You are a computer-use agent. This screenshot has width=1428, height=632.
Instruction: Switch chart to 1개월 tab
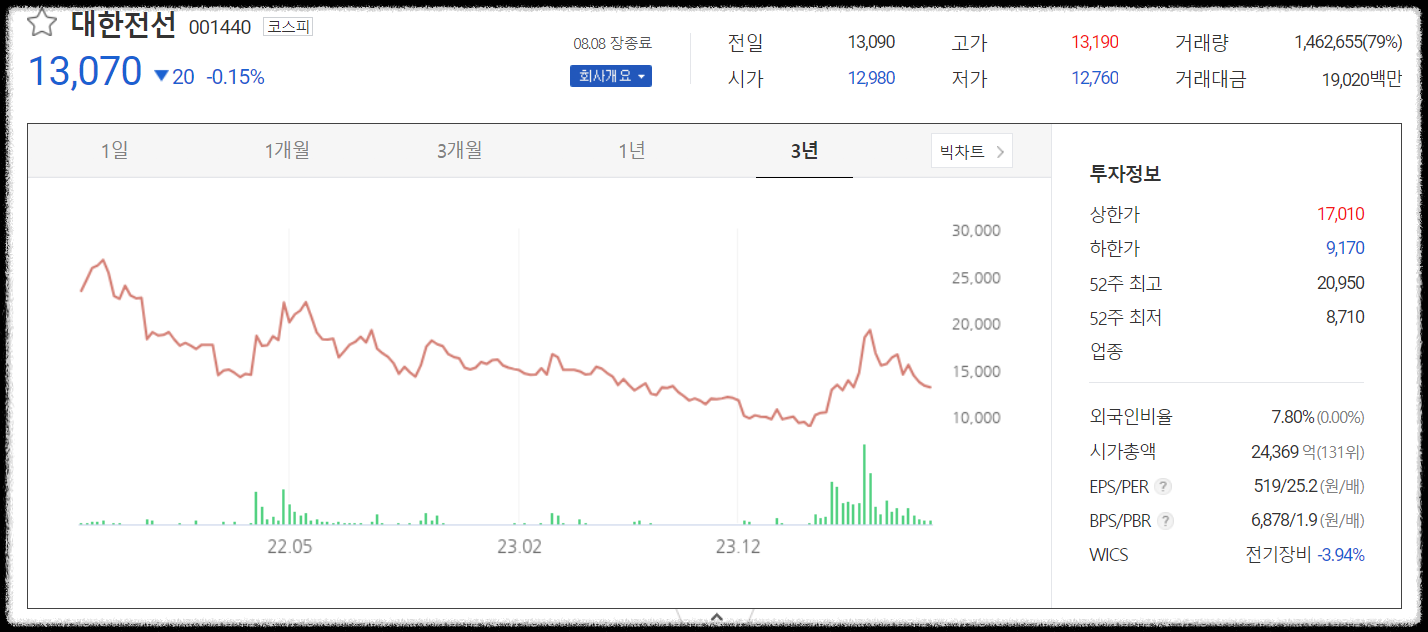(x=287, y=151)
